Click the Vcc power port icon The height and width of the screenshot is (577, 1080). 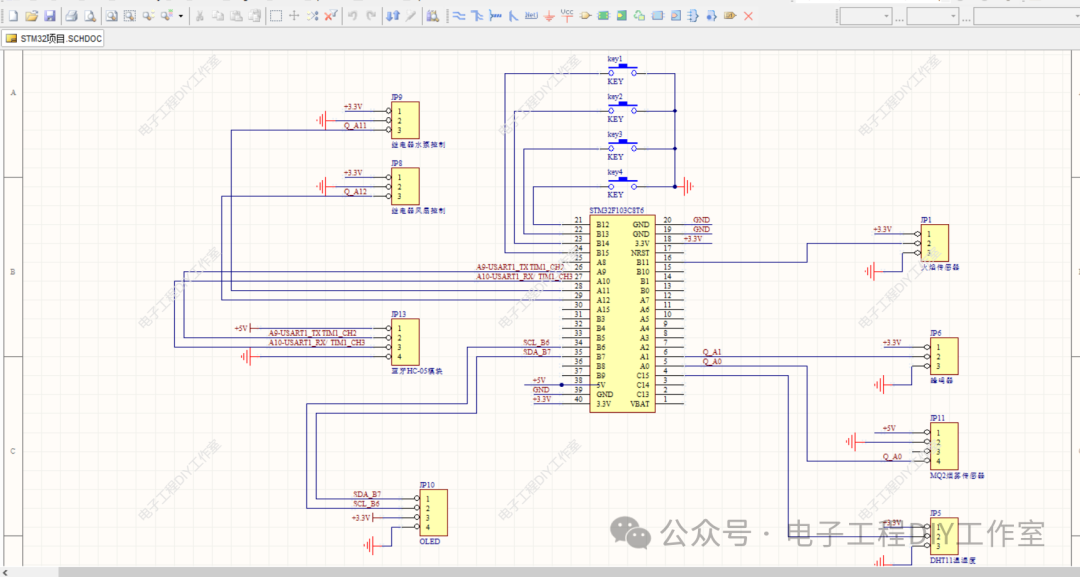pos(567,15)
